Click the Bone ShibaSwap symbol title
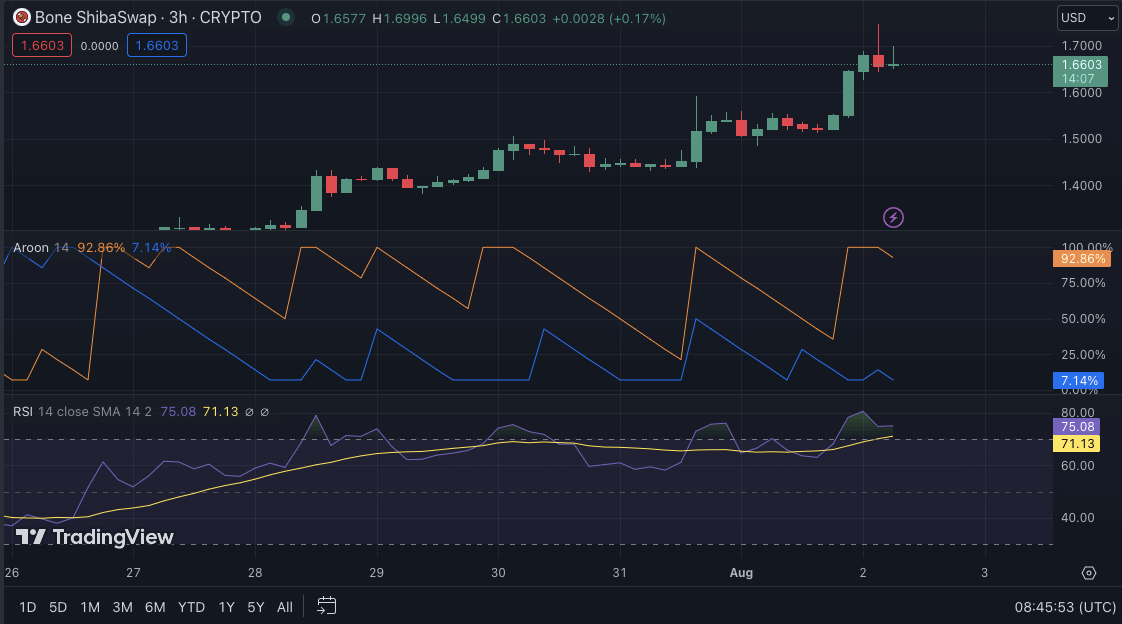The width and height of the screenshot is (1122, 624). (148, 17)
